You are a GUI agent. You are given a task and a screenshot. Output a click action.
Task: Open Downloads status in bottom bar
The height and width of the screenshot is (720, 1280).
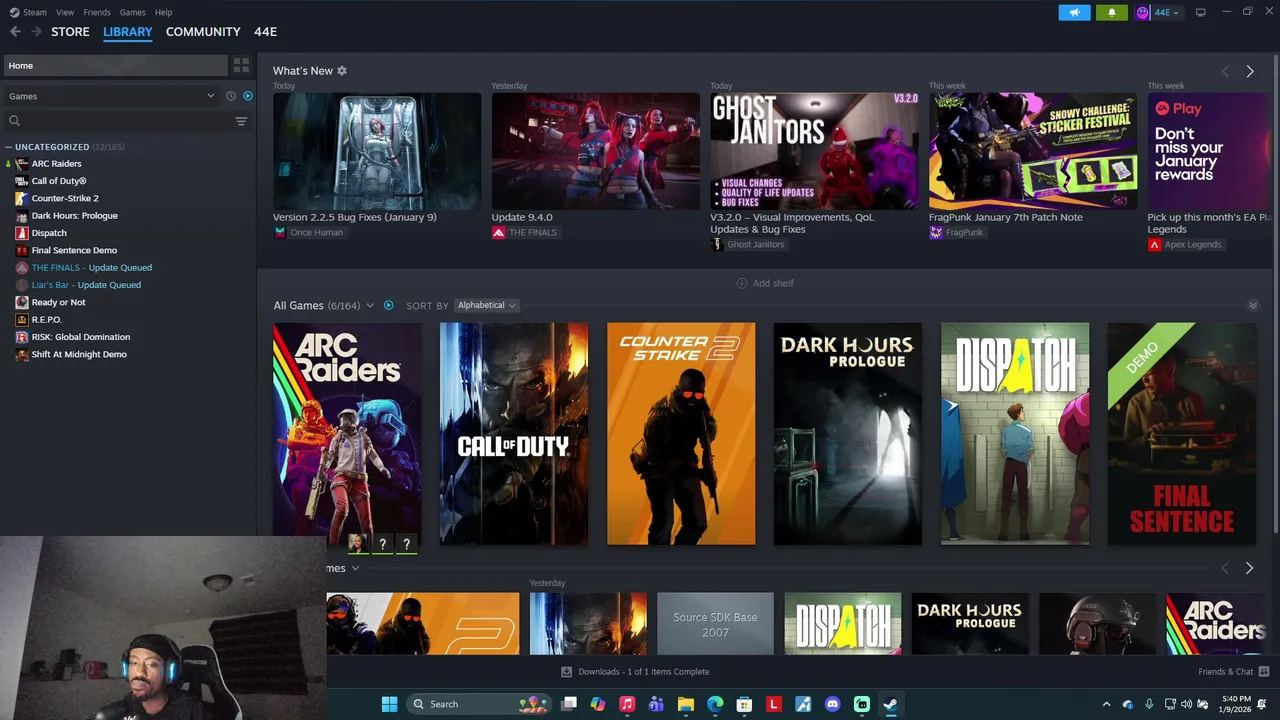pyautogui.click(x=635, y=672)
